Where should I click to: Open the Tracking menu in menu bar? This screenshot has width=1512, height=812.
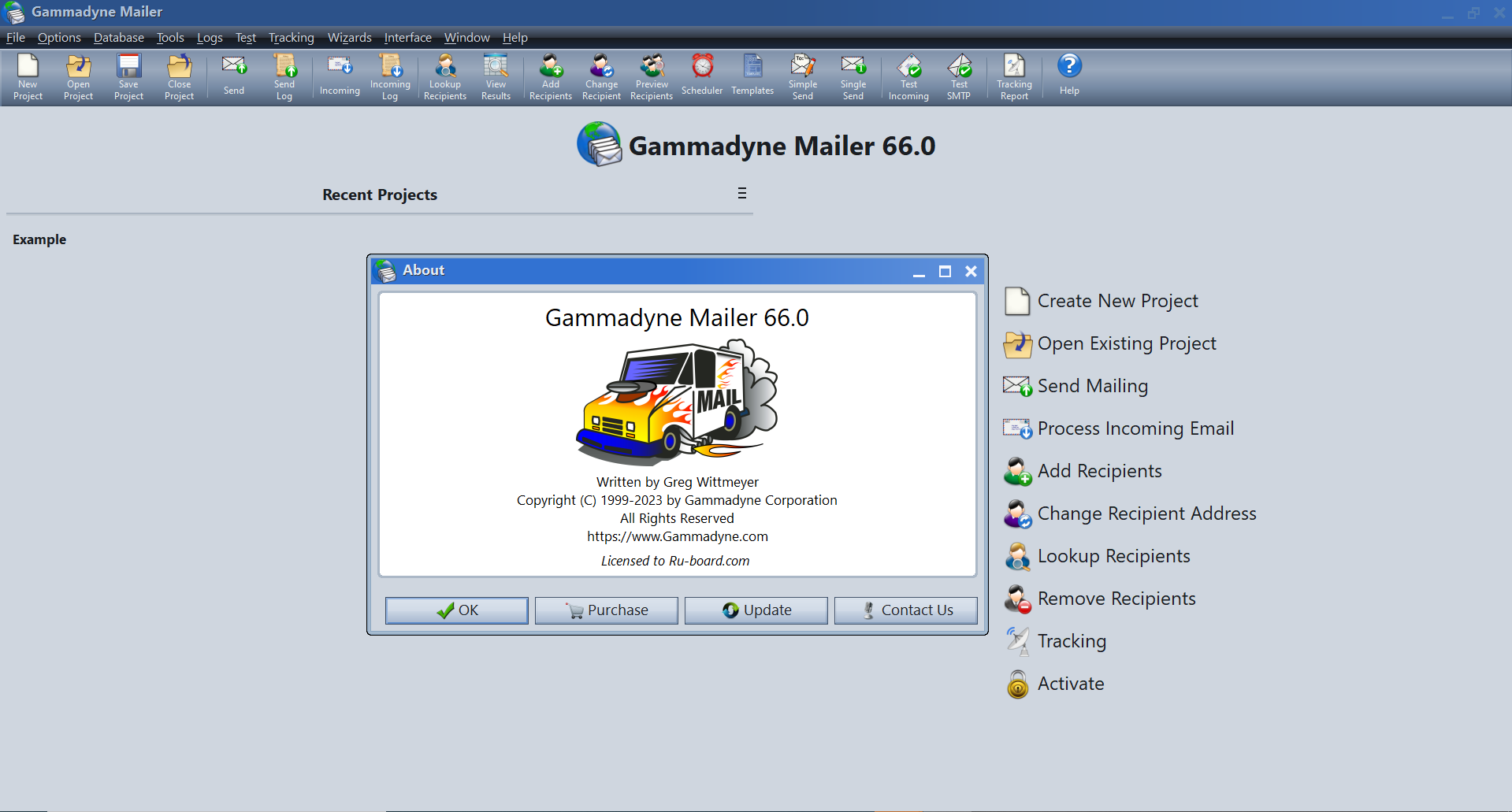(291, 38)
